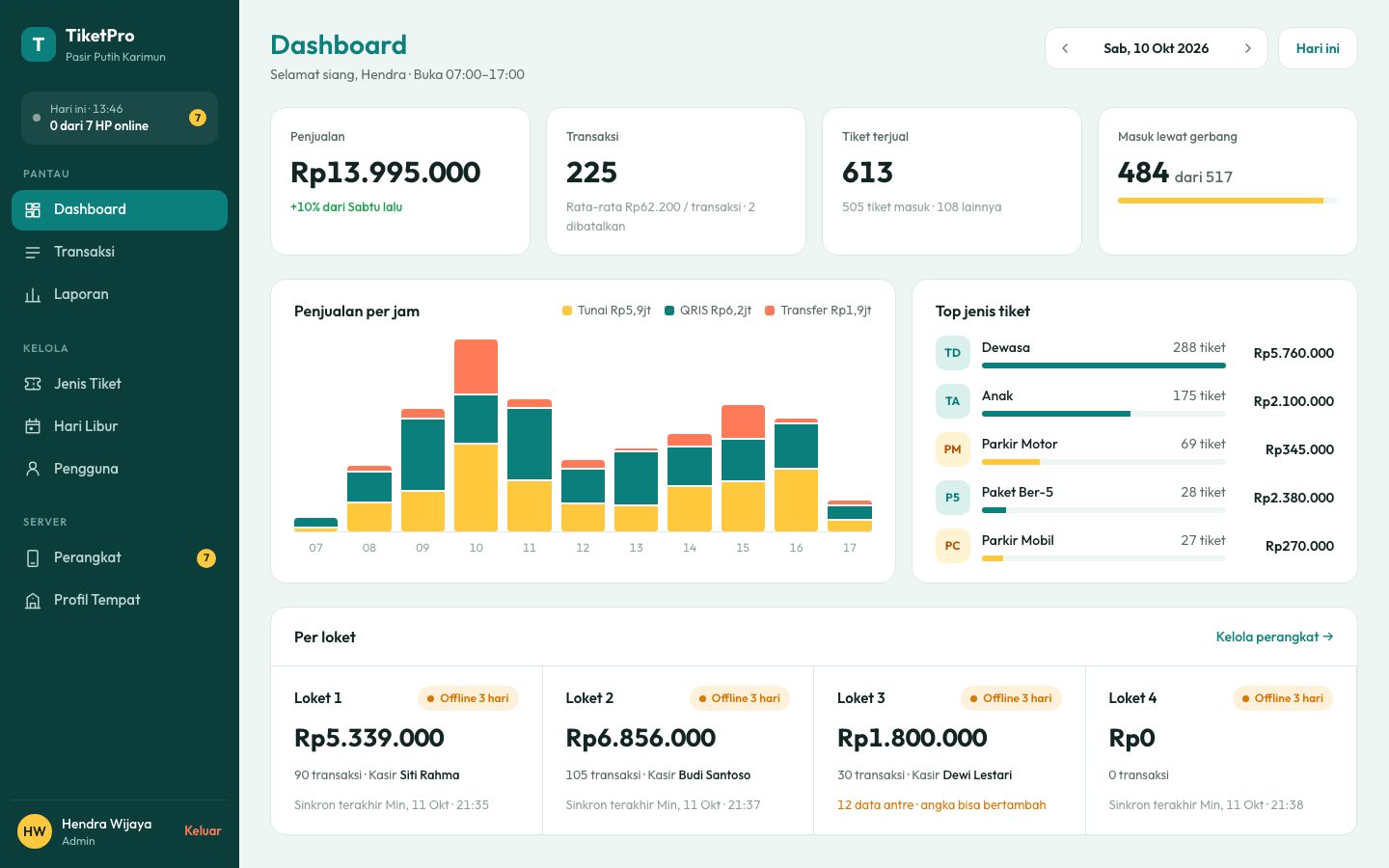The width and height of the screenshot is (1389, 868).
Task: Click the chart bar for hour 09
Action: 422,470
